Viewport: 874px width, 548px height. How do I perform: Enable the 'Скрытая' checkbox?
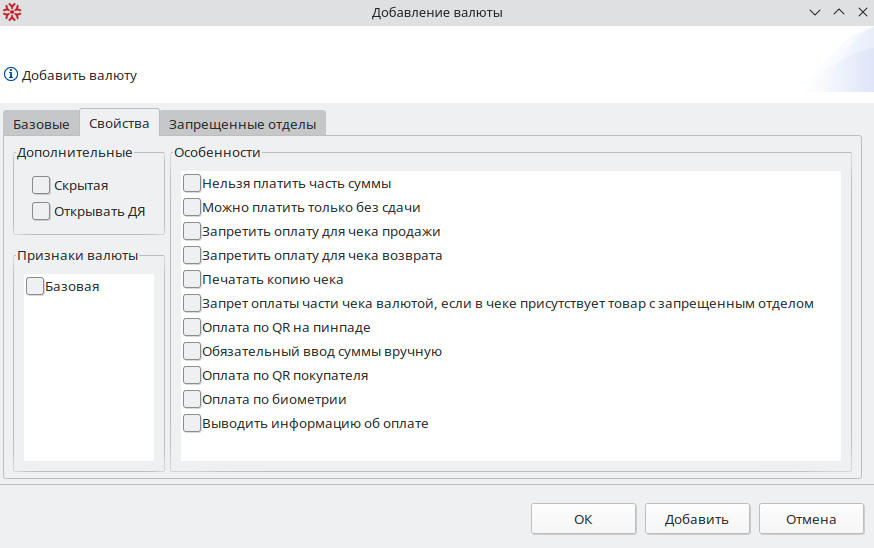tap(41, 185)
